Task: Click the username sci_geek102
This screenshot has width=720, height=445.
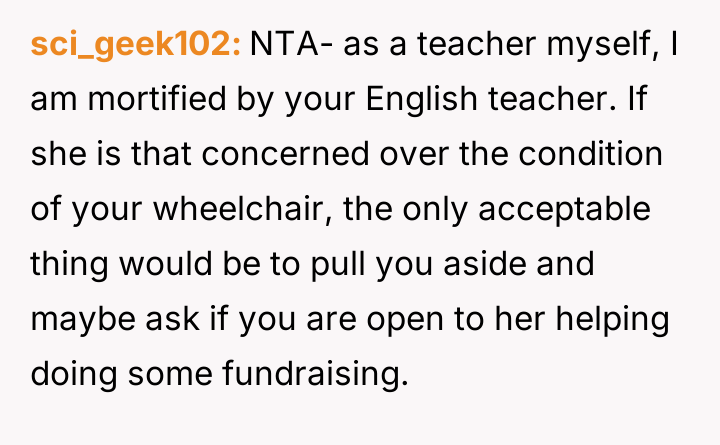Action: click(136, 46)
